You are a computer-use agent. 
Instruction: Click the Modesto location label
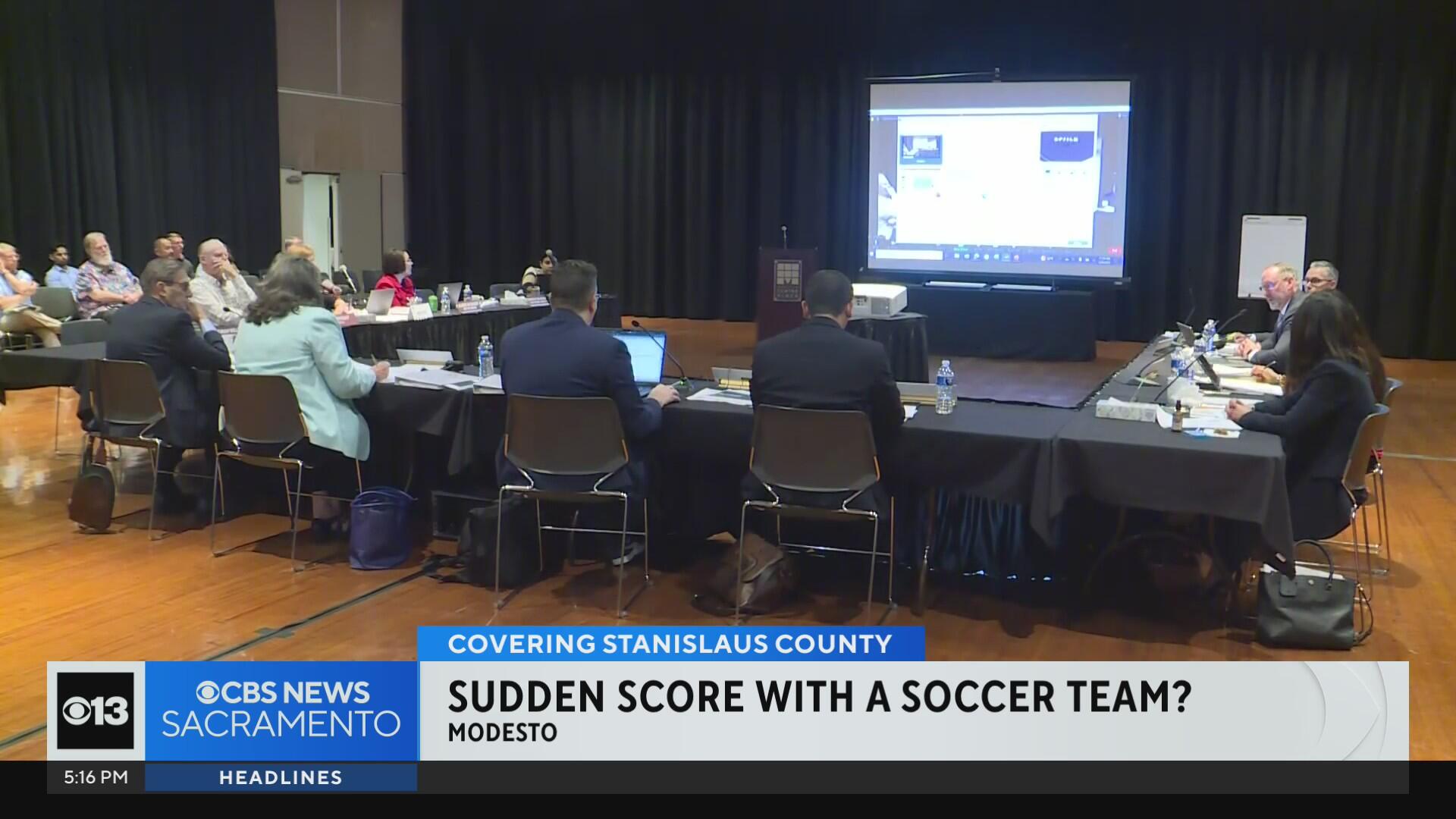(x=502, y=733)
